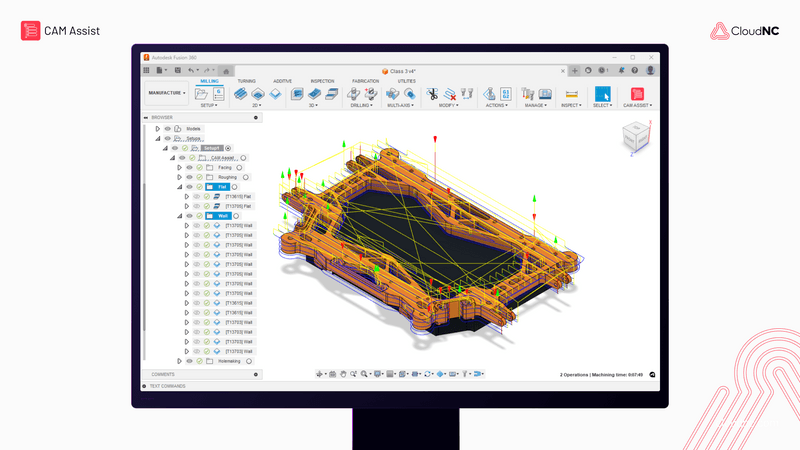Hide the Facing folder via eye icon
This screenshot has width=800, height=450.
point(188,167)
